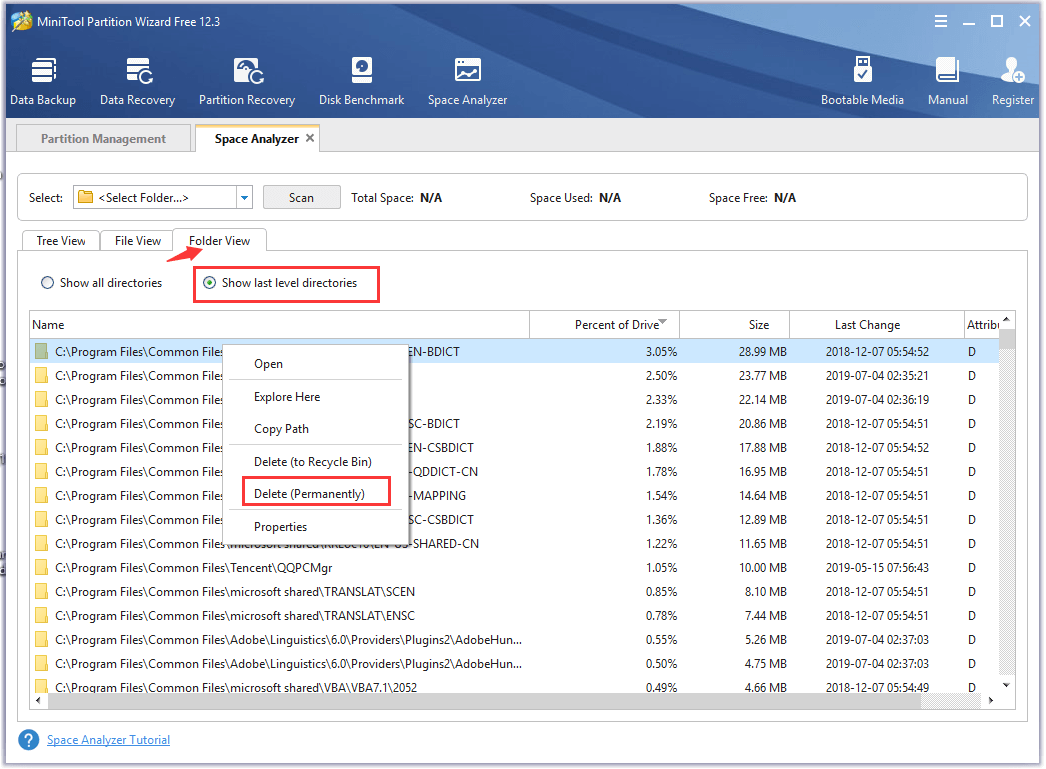The width and height of the screenshot is (1046, 769).
Task: Sort the list by Last Change
Action: click(877, 325)
